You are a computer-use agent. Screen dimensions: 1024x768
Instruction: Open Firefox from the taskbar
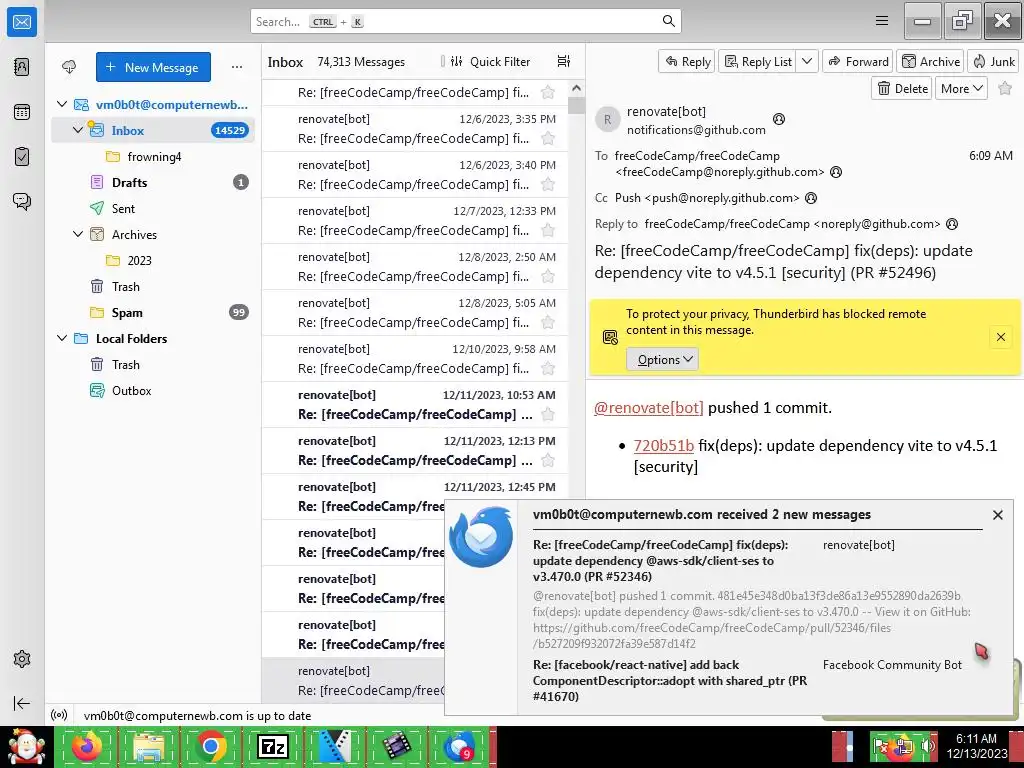coord(86,746)
